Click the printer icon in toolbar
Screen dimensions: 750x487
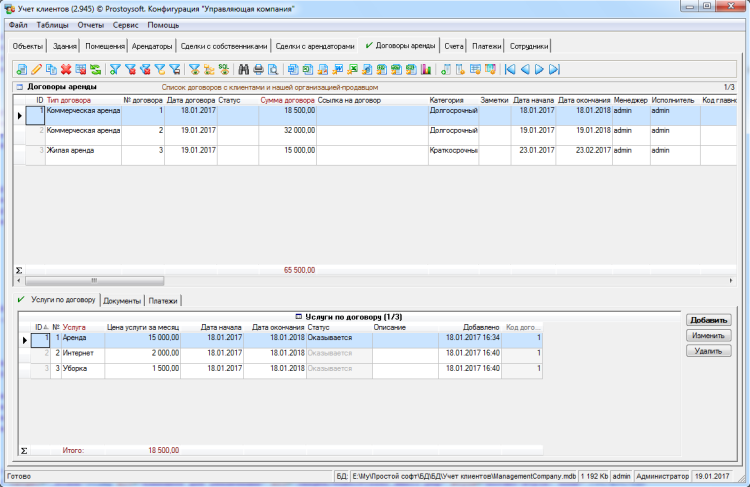[258, 69]
